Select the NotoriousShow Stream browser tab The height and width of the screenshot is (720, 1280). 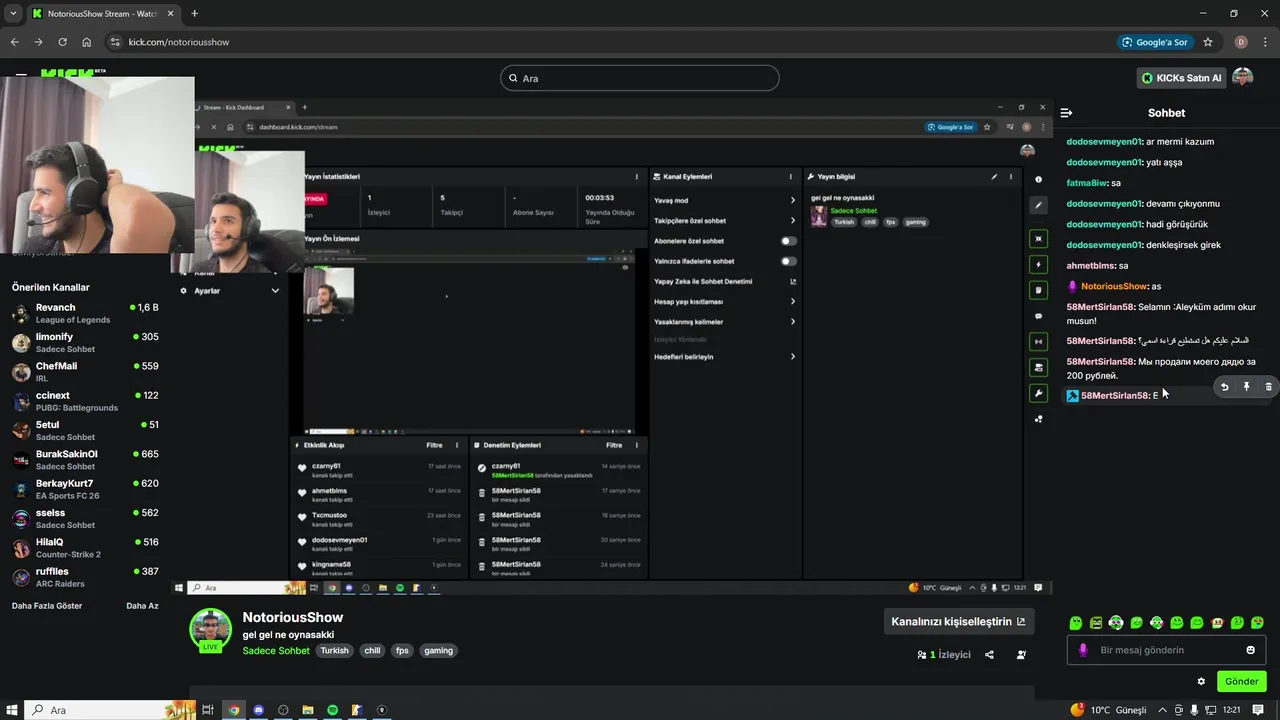click(x=102, y=13)
